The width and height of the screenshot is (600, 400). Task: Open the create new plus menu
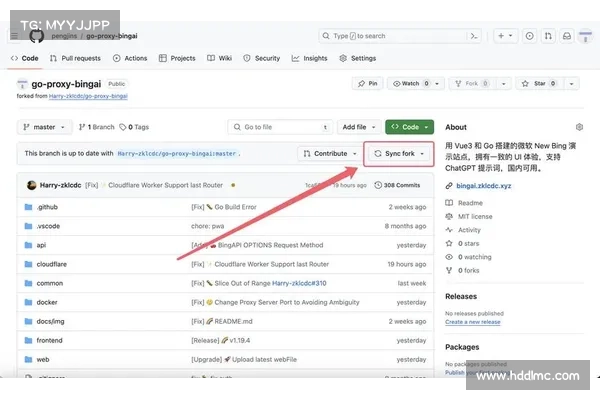click(505, 36)
